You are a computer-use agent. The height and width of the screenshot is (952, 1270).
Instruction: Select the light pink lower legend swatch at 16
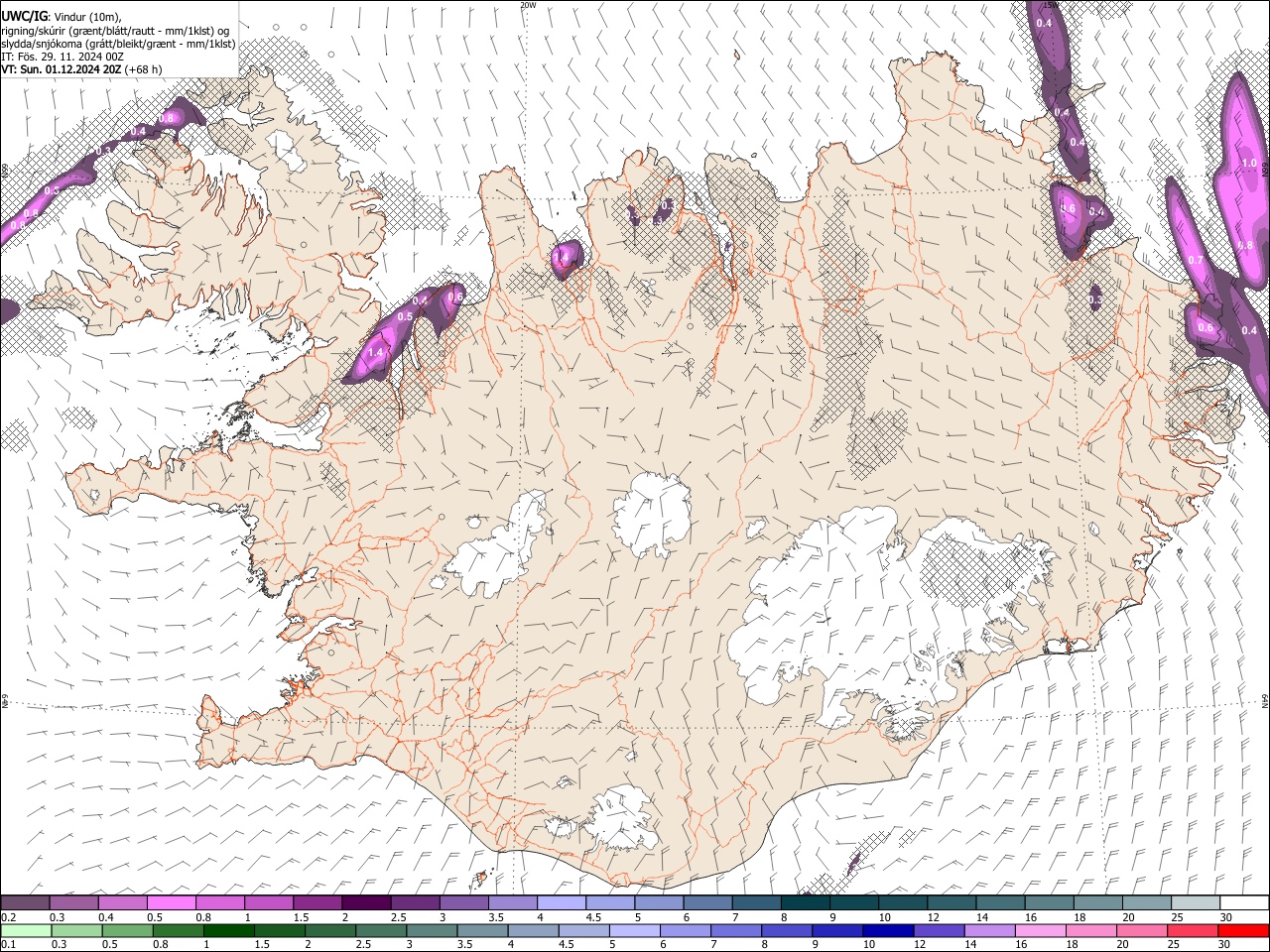pos(1039,930)
